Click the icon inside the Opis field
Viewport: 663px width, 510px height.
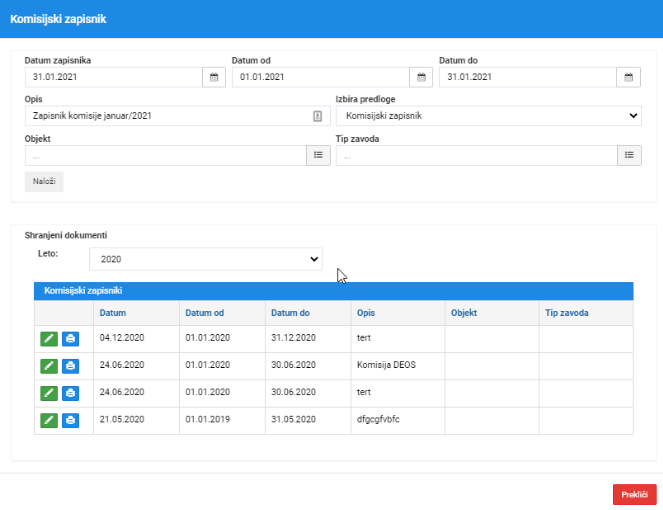tap(318, 116)
